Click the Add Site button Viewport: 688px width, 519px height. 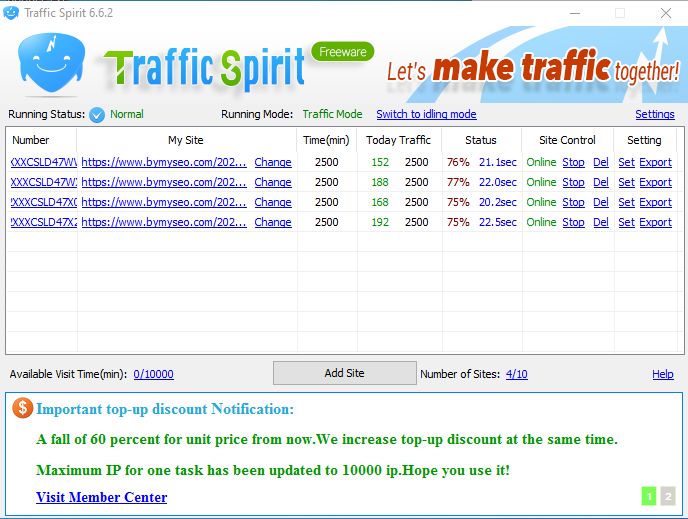click(x=344, y=373)
